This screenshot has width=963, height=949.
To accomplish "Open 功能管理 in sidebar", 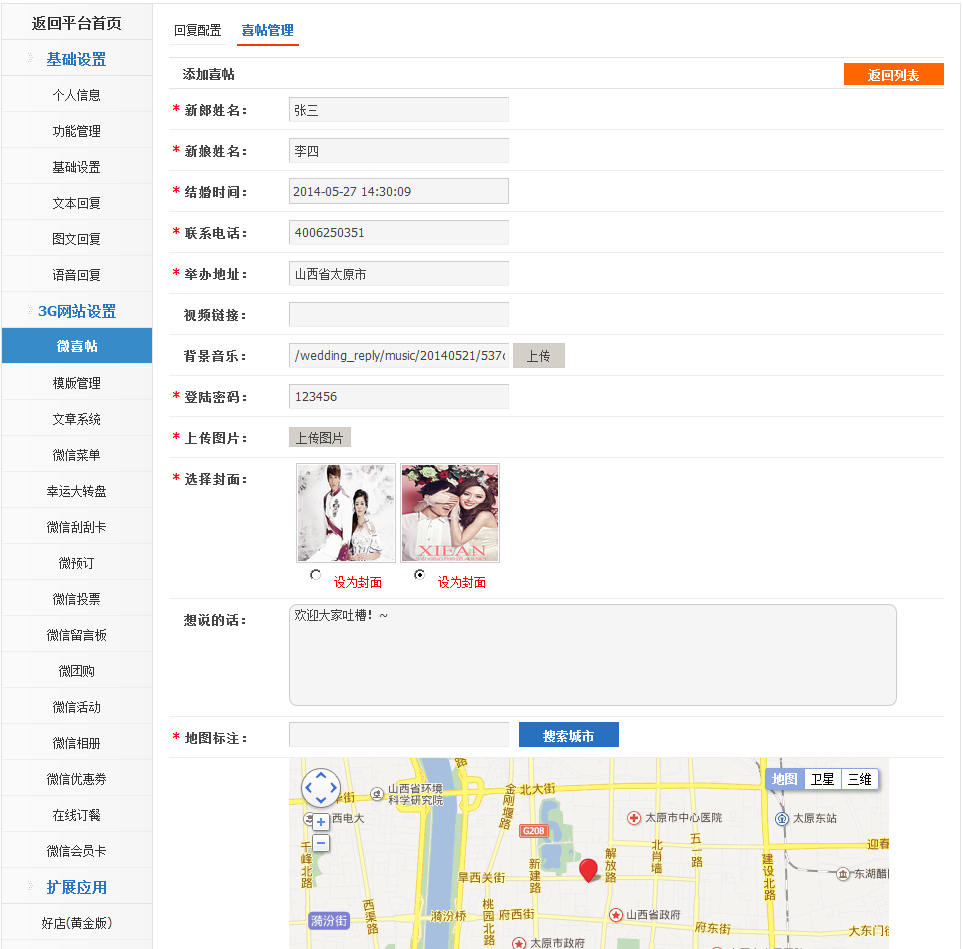I will 77,131.
